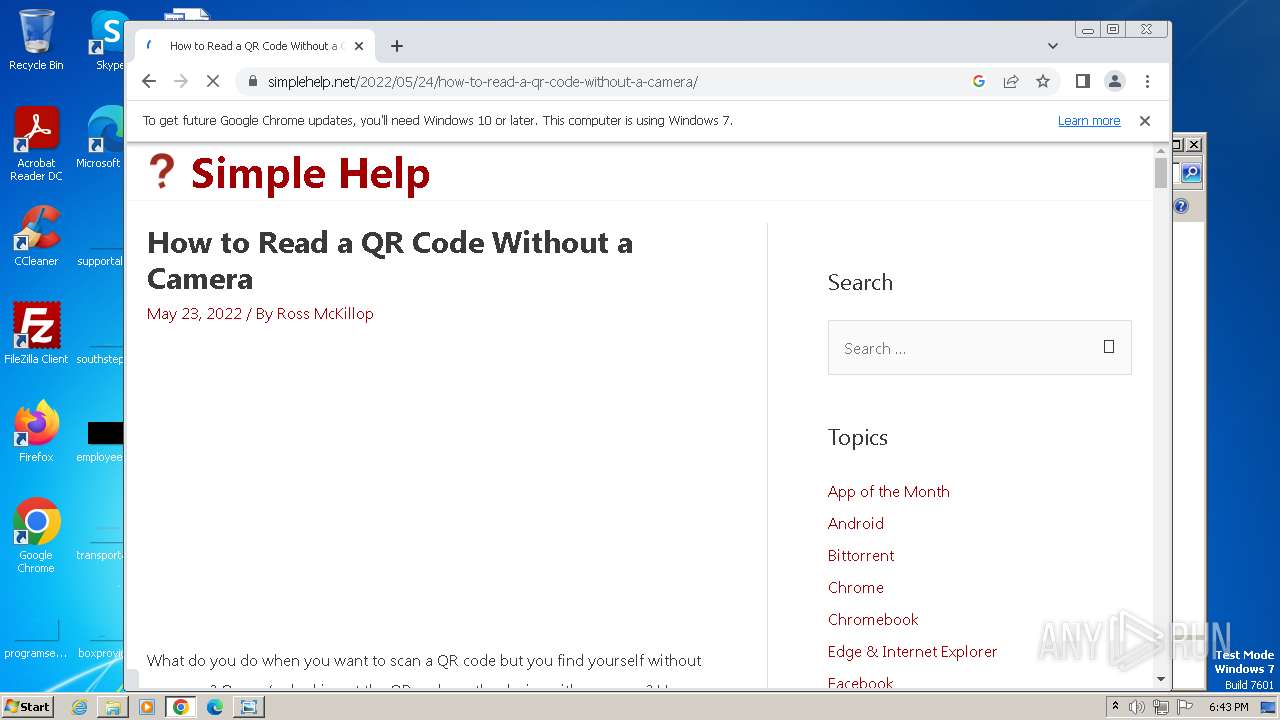This screenshot has width=1280, height=720.
Task: Open the Learn more link in update bar
Action: [x=1089, y=120]
